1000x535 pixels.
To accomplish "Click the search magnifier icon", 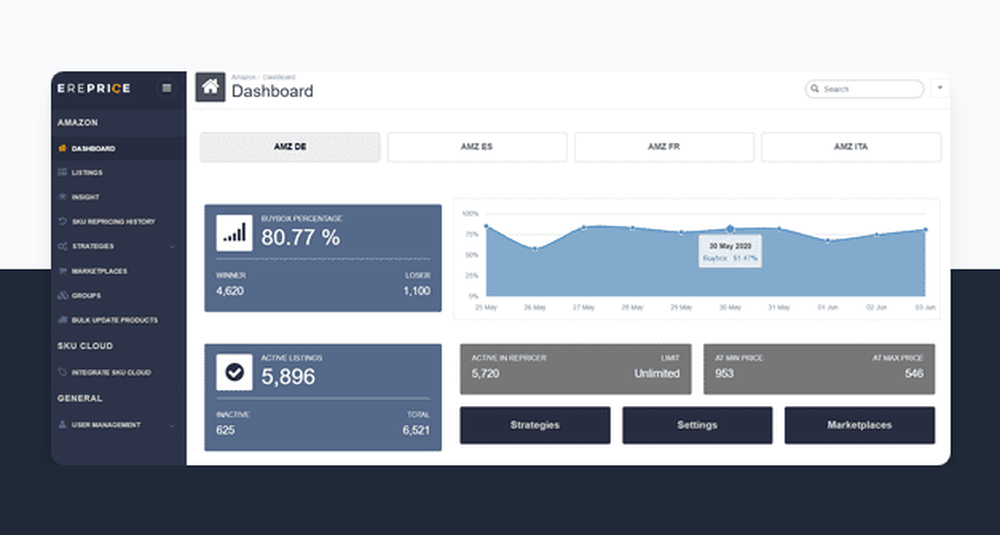I will coord(814,89).
